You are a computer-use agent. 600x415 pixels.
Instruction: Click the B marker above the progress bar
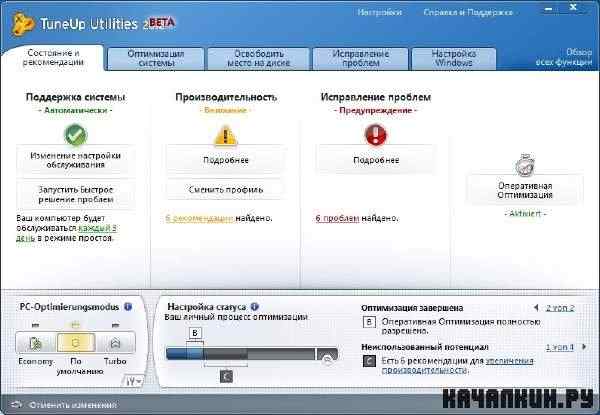click(195, 333)
